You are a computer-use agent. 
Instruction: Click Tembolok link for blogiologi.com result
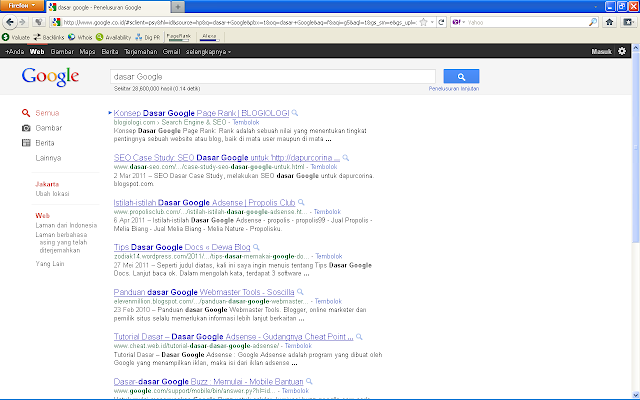pos(246,122)
